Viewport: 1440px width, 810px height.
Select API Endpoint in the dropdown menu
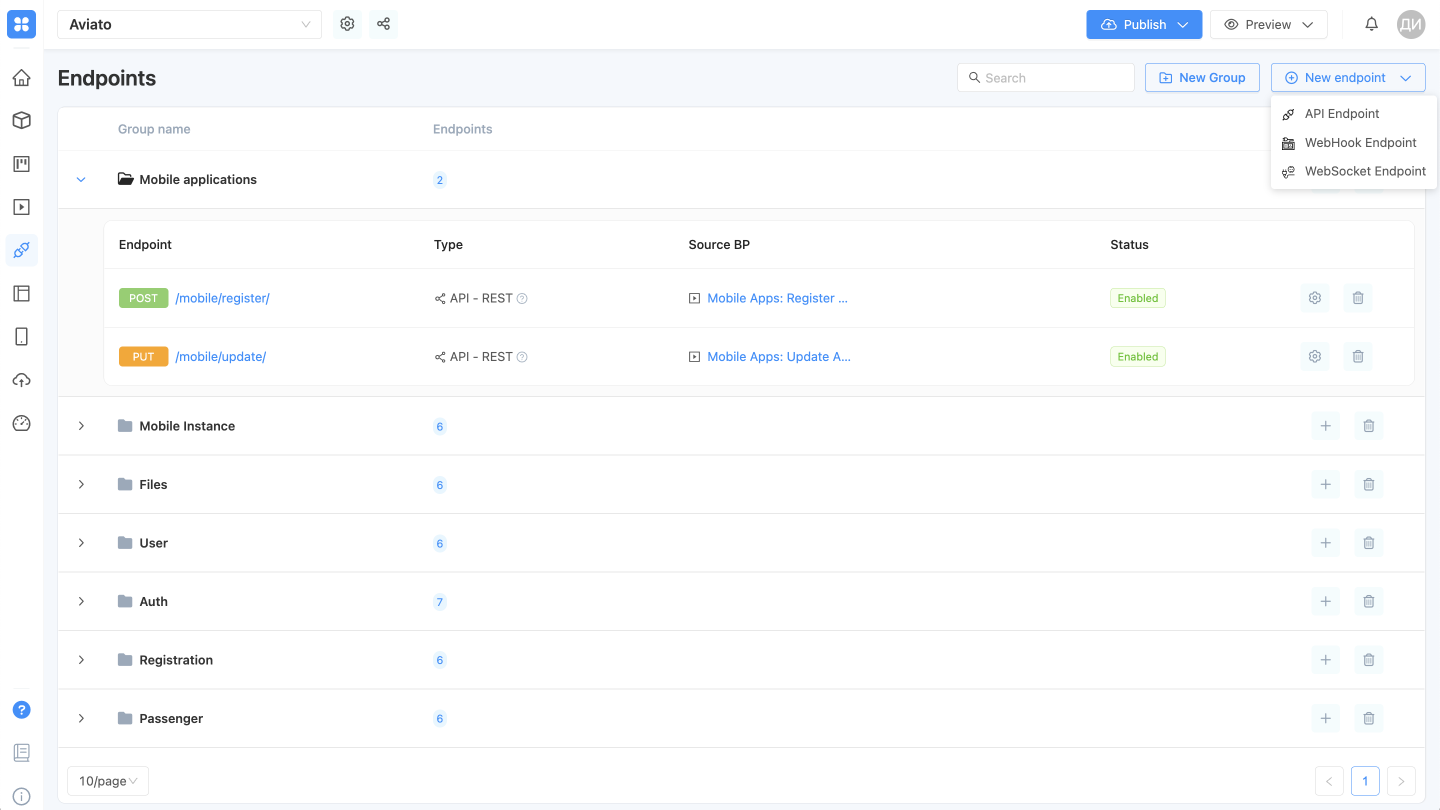[x=1341, y=113]
